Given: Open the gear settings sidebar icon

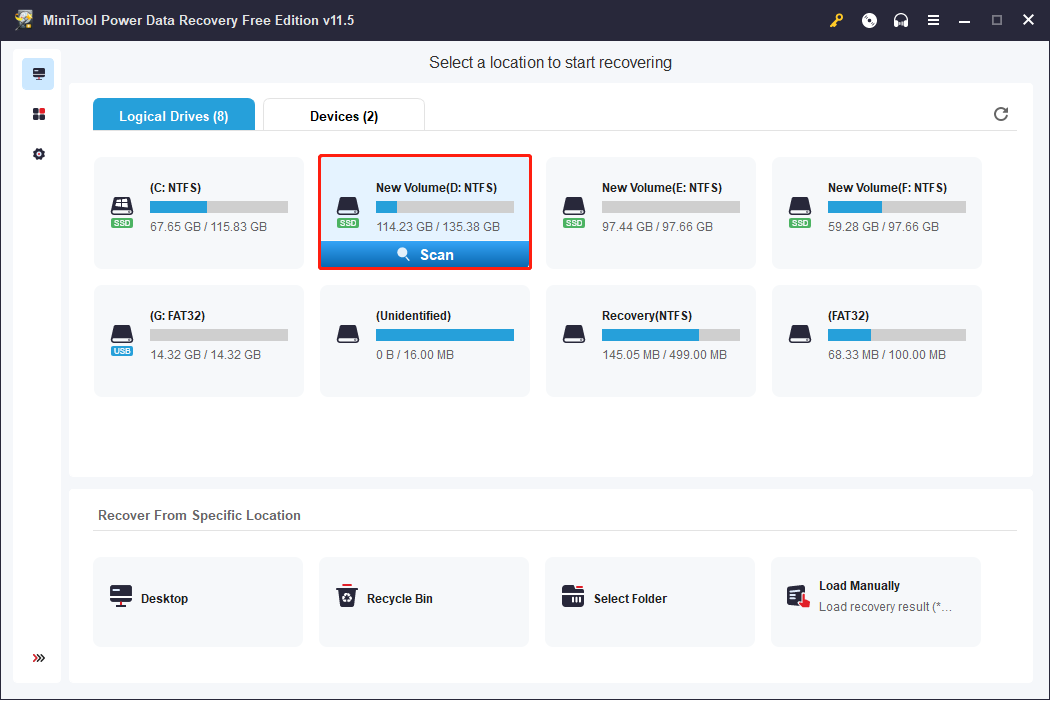Looking at the screenshot, I should [39, 154].
